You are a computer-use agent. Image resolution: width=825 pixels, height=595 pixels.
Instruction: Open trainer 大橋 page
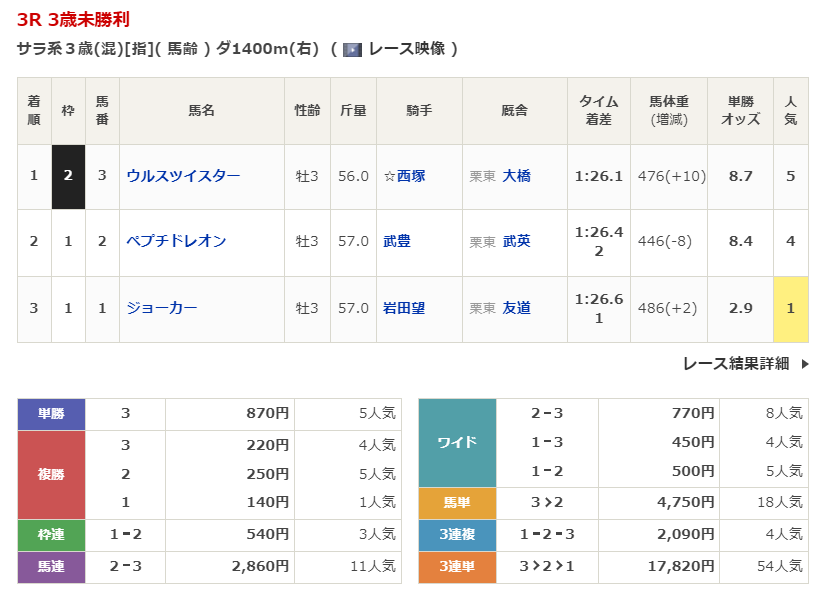[516, 176]
